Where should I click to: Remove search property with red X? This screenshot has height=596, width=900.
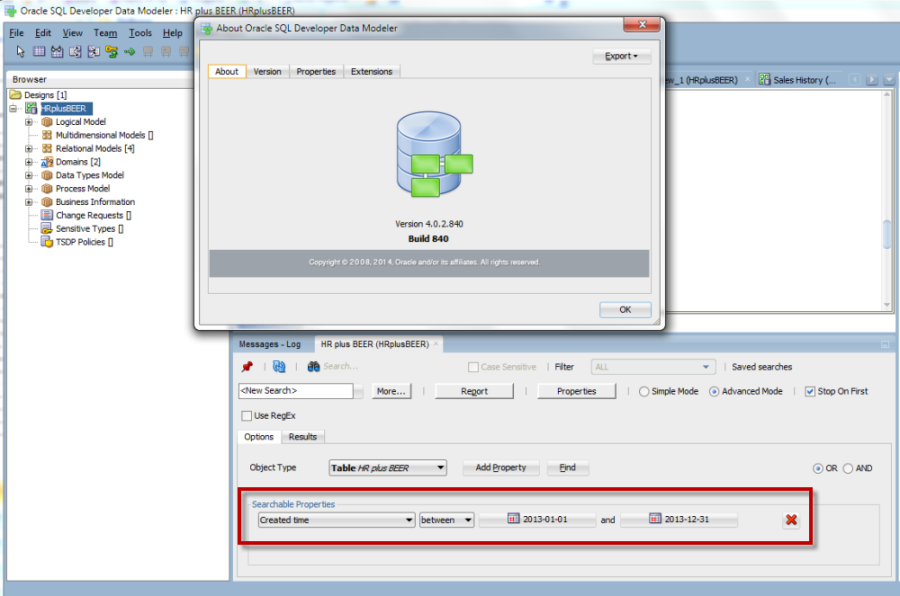click(x=791, y=520)
